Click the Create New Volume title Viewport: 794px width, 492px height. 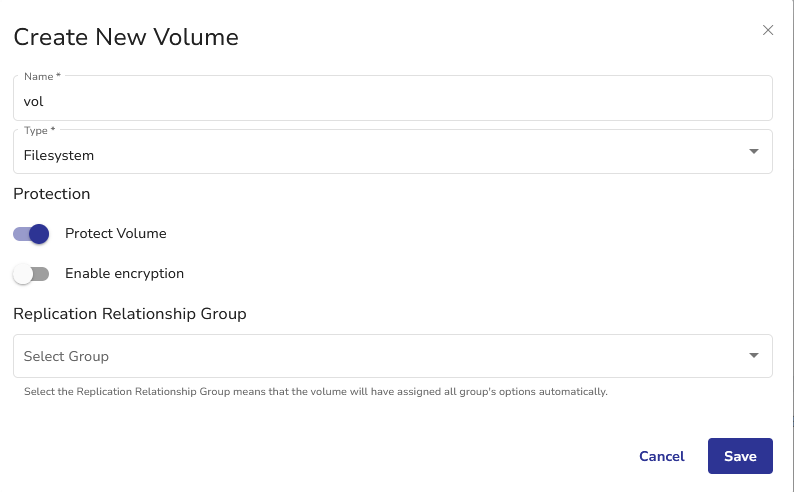[126, 38]
